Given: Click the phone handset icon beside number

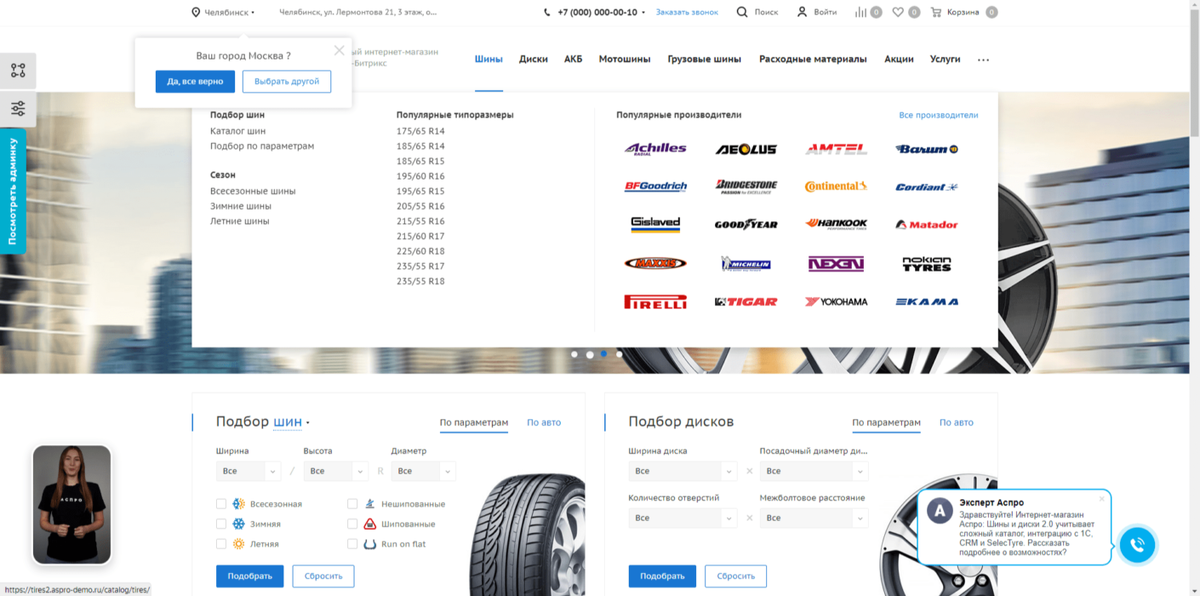Looking at the screenshot, I should [x=547, y=13].
